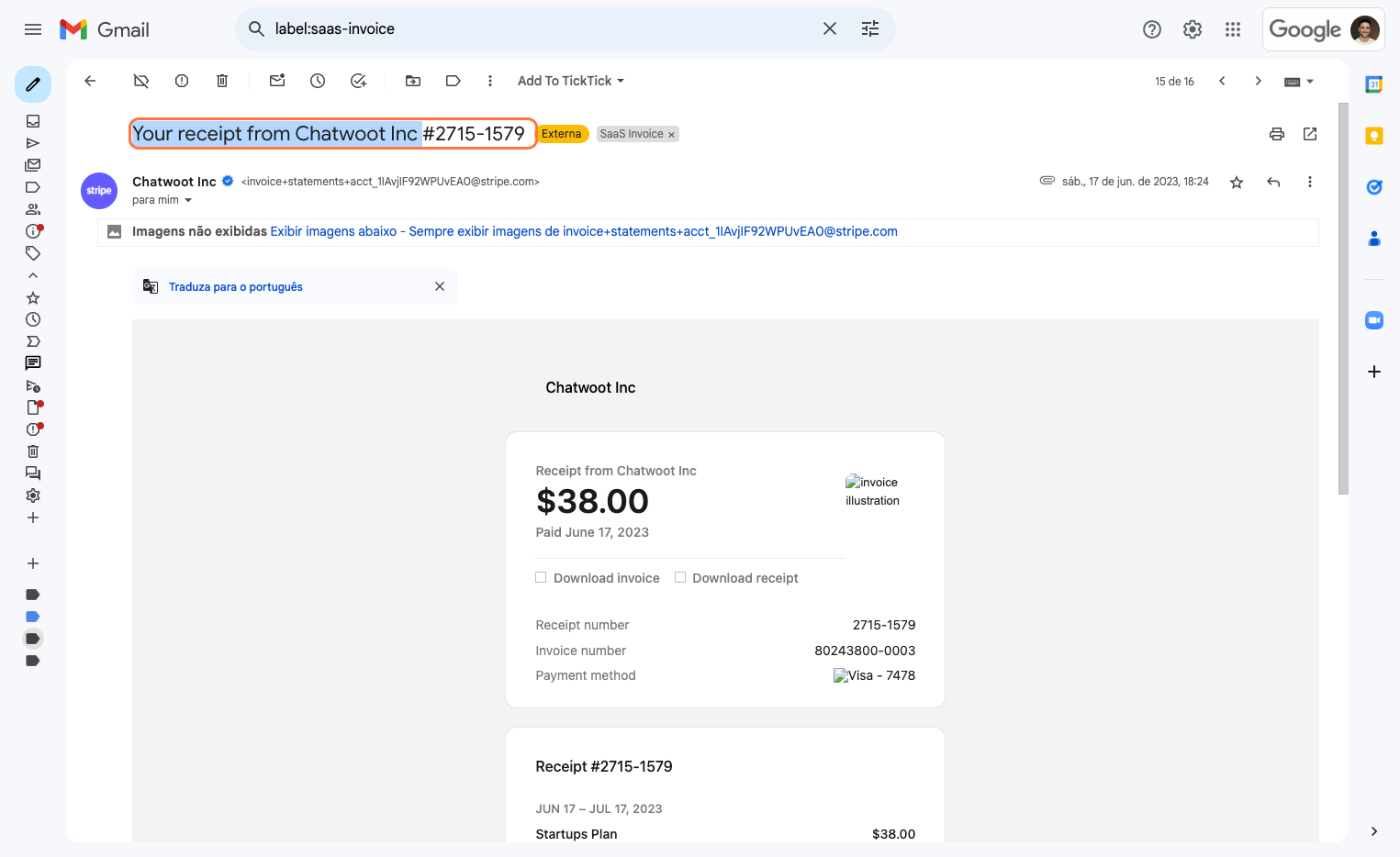Image resolution: width=1400 pixels, height=857 pixels.
Task: Hide the right side panel chevron
Action: 1374,831
